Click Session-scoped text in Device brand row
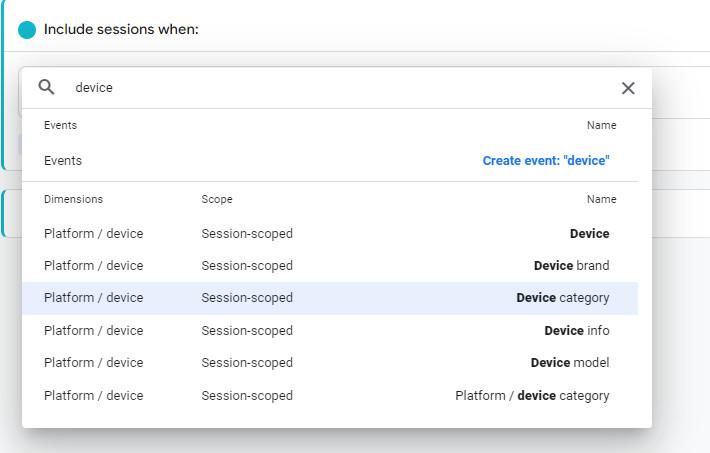 247,266
